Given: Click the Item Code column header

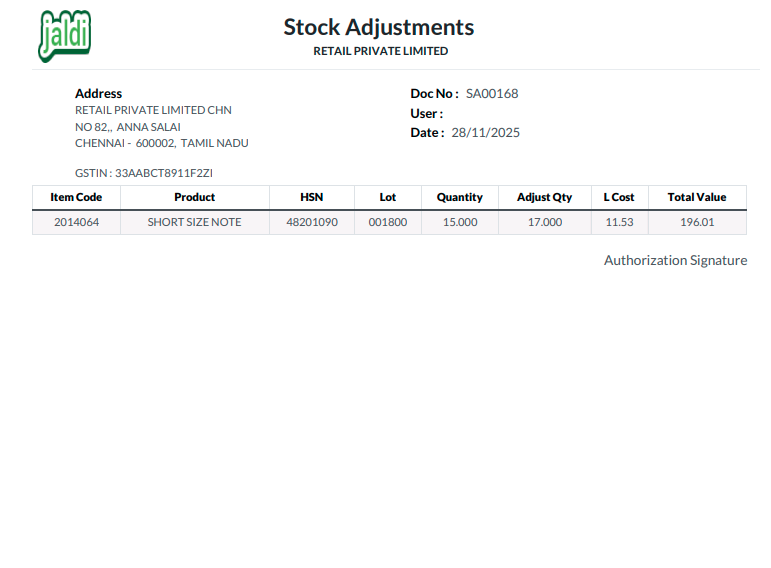Looking at the screenshot, I should 76,197.
